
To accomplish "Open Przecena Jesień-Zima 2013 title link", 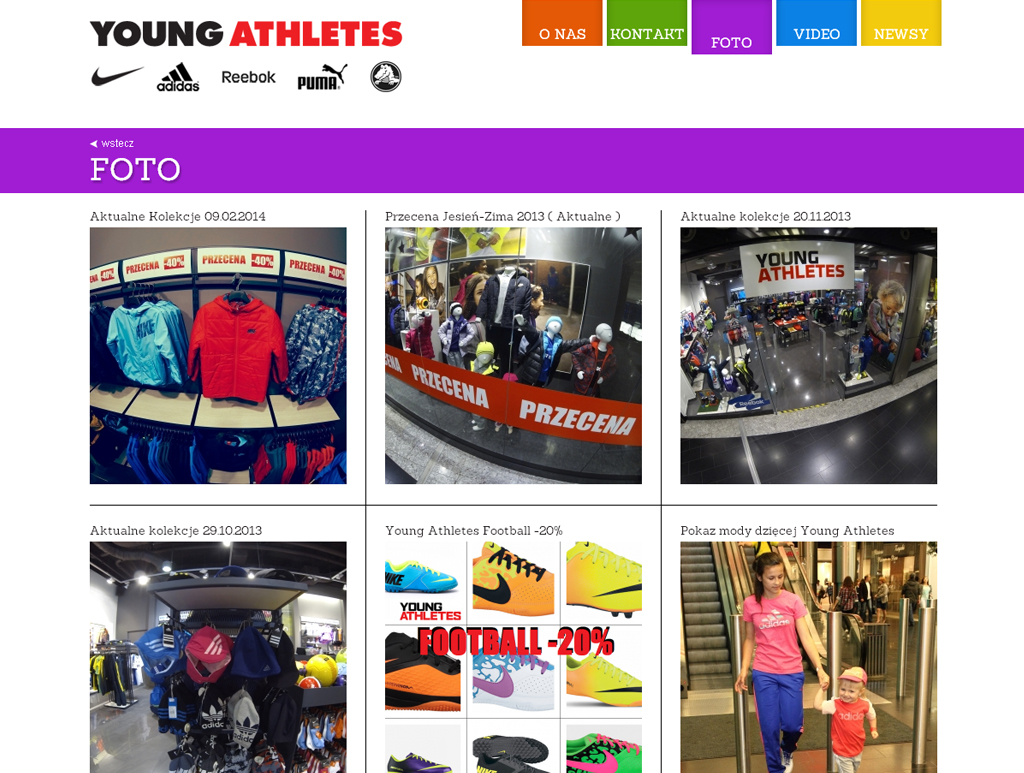I will click(x=503, y=216).
